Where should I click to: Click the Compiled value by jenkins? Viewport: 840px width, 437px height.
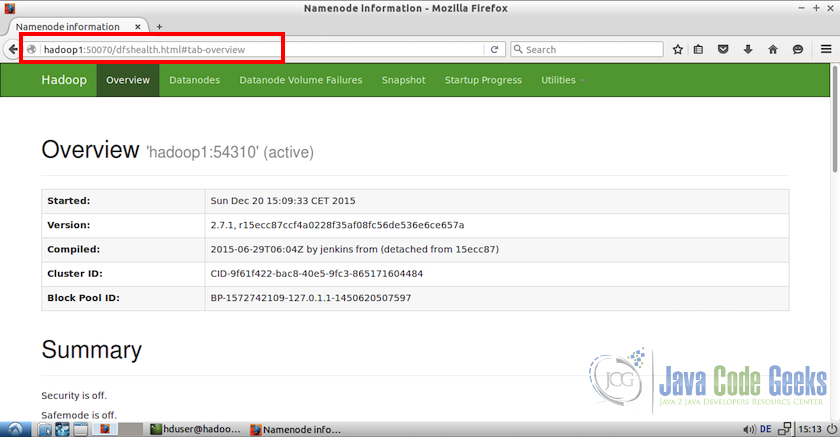[497, 250]
